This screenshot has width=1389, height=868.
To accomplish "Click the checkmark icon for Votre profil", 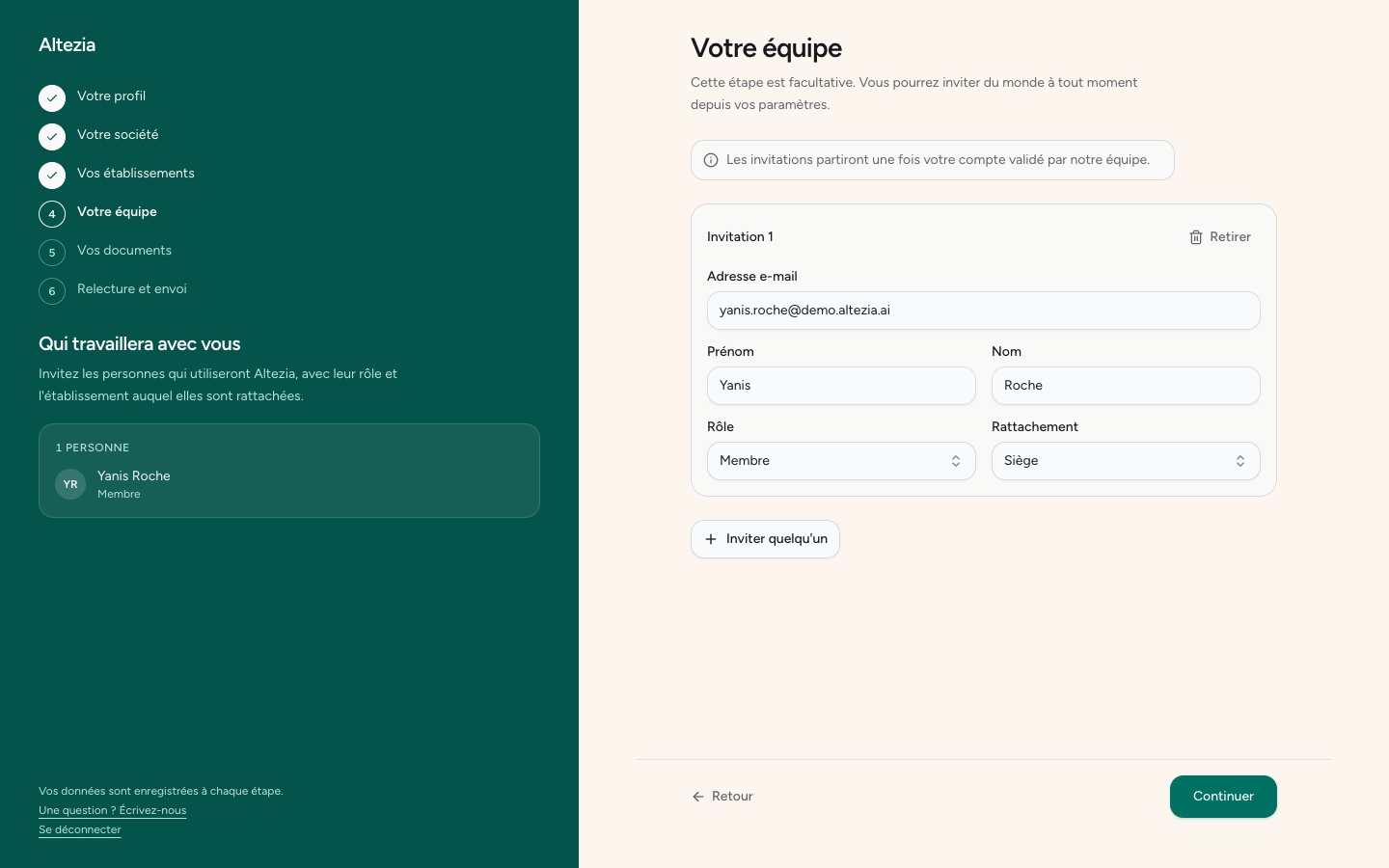I will (52, 98).
